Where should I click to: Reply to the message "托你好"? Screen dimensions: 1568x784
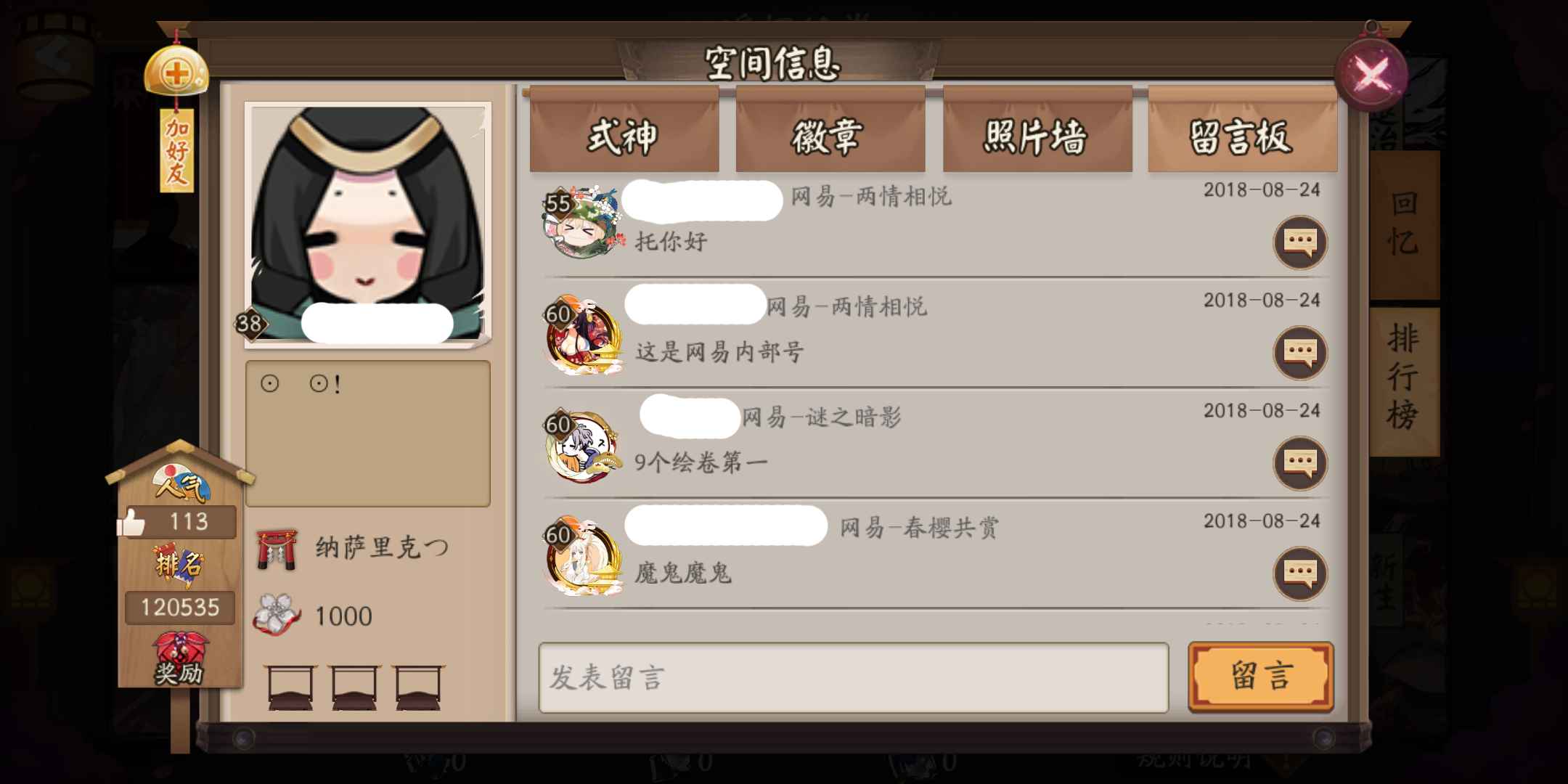click(1300, 242)
